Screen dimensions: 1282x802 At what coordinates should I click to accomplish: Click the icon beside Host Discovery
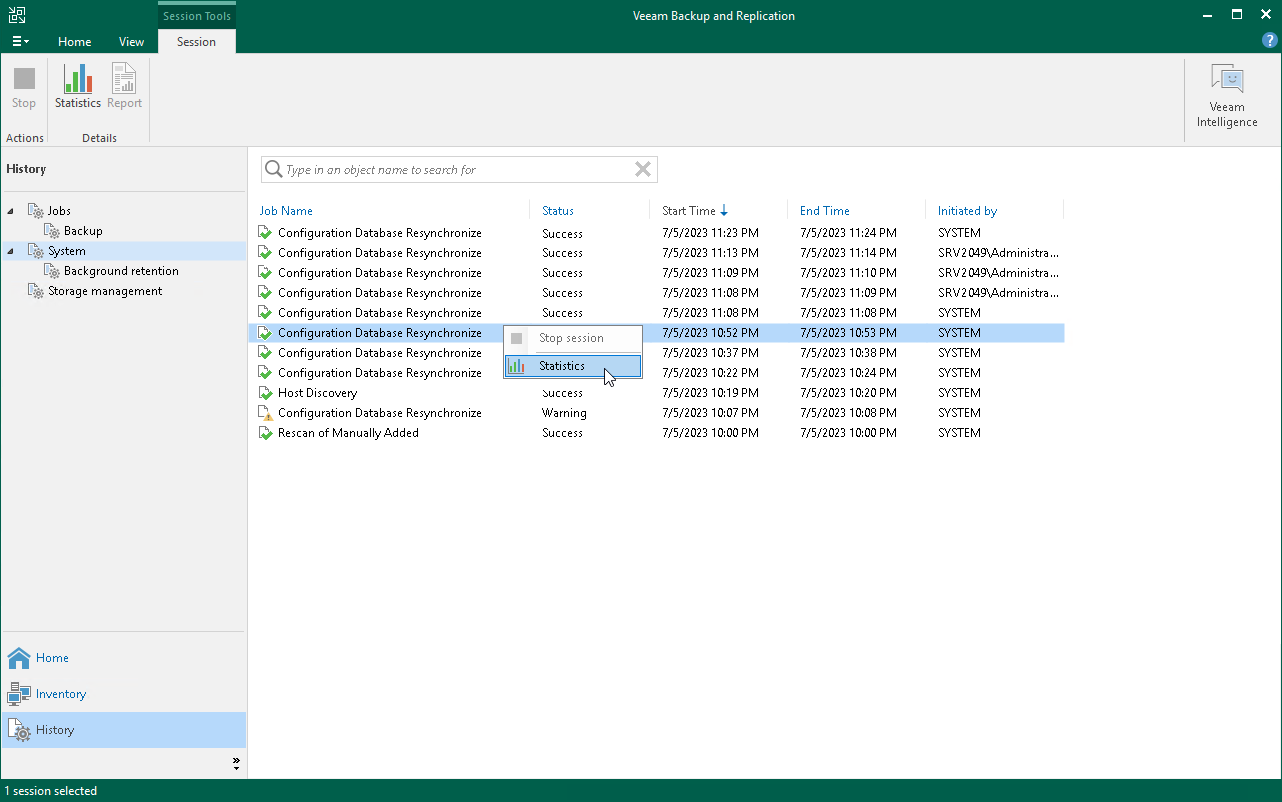[x=265, y=393]
